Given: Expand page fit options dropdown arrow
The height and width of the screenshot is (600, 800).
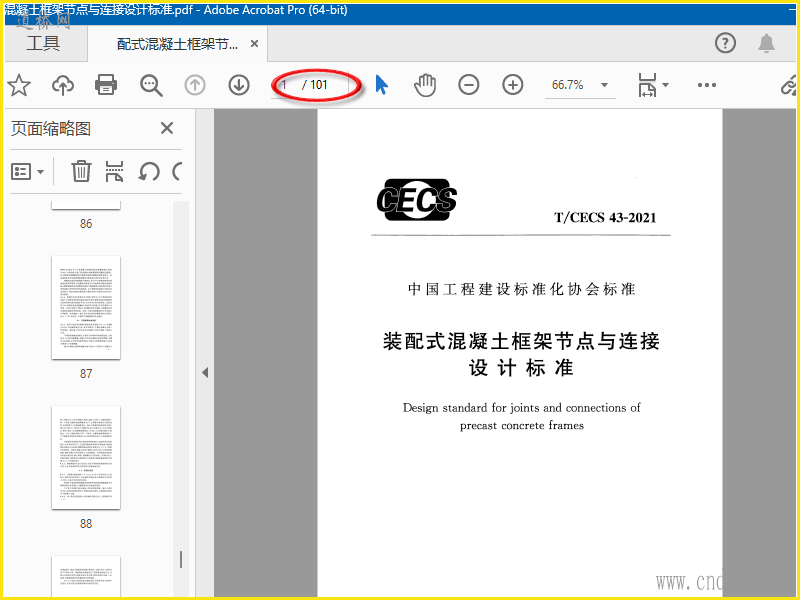Looking at the screenshot, I should pos(665,85).
